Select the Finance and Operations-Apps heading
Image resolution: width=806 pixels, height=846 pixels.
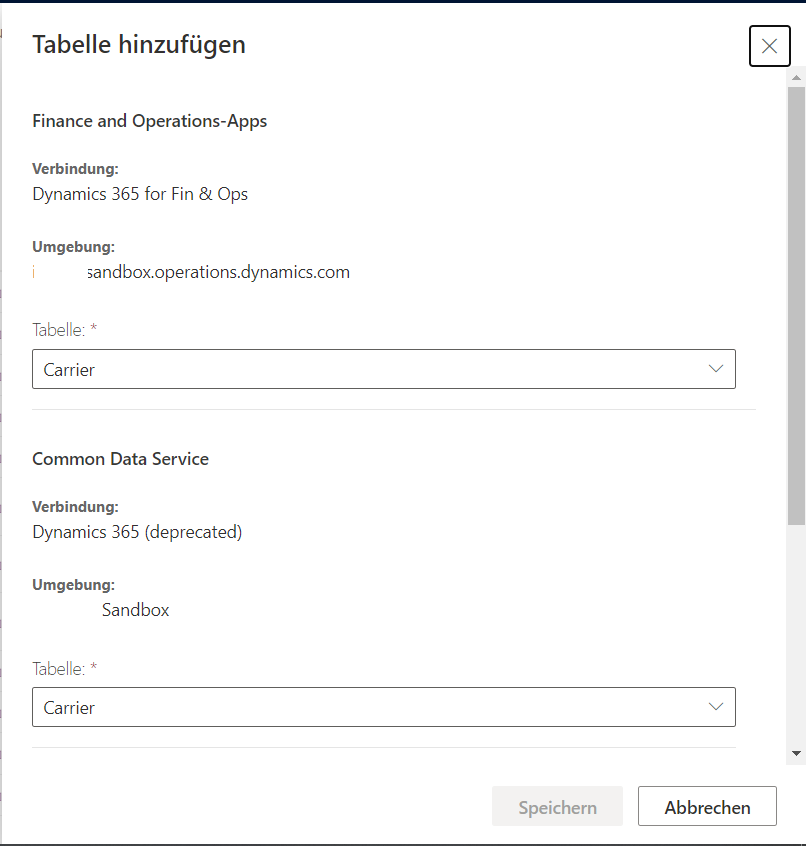click(x=149, y=121)
